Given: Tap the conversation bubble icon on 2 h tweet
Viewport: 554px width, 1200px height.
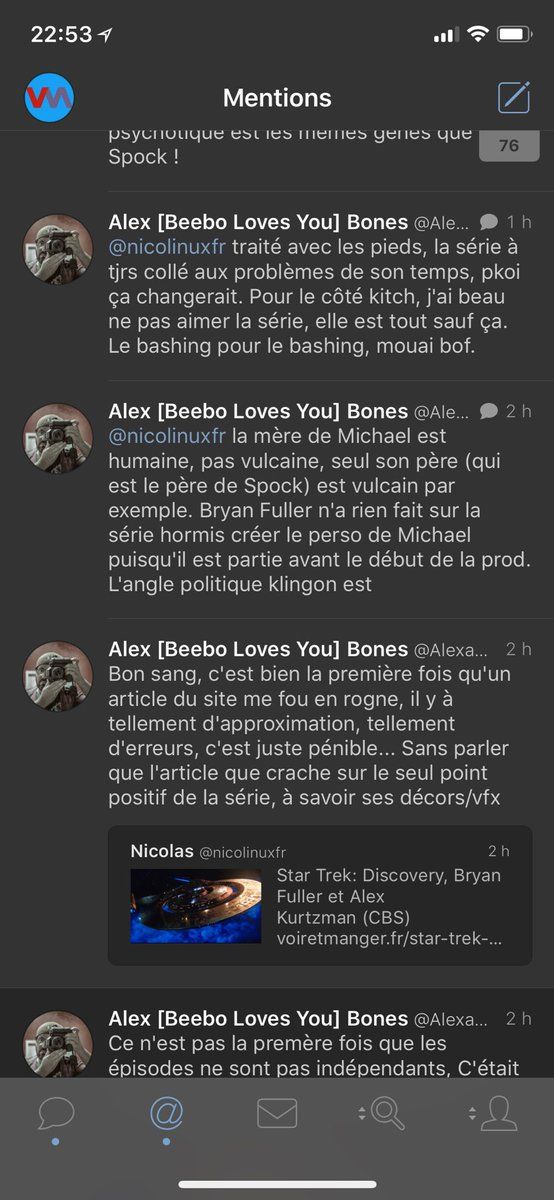Looking at the screenshot, I should pos(489,410).
